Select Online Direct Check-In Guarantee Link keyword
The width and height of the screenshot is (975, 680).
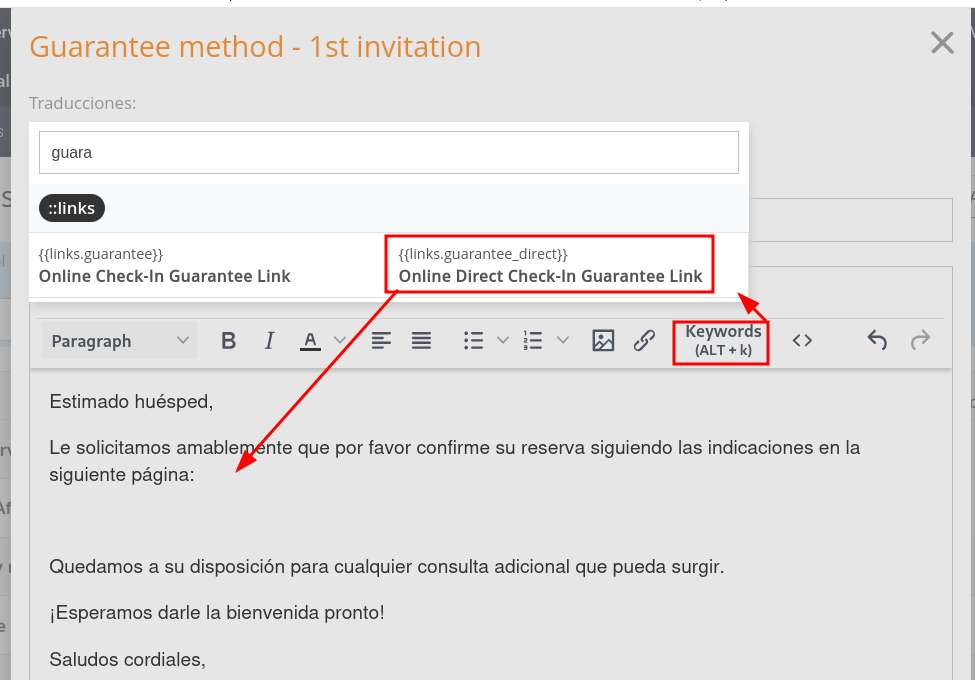coord(550,266)
